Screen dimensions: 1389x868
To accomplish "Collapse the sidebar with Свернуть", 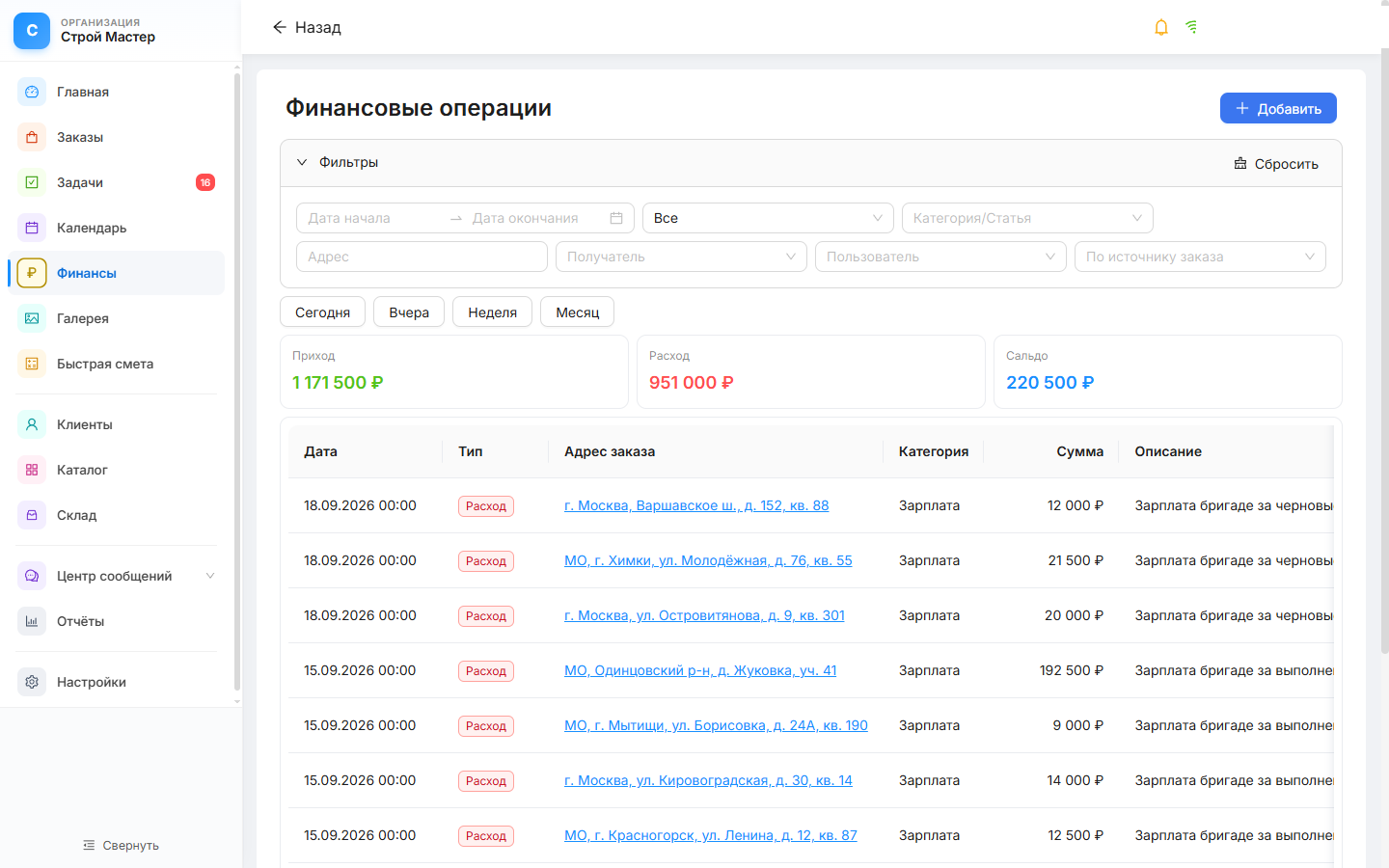I will 121,845.
